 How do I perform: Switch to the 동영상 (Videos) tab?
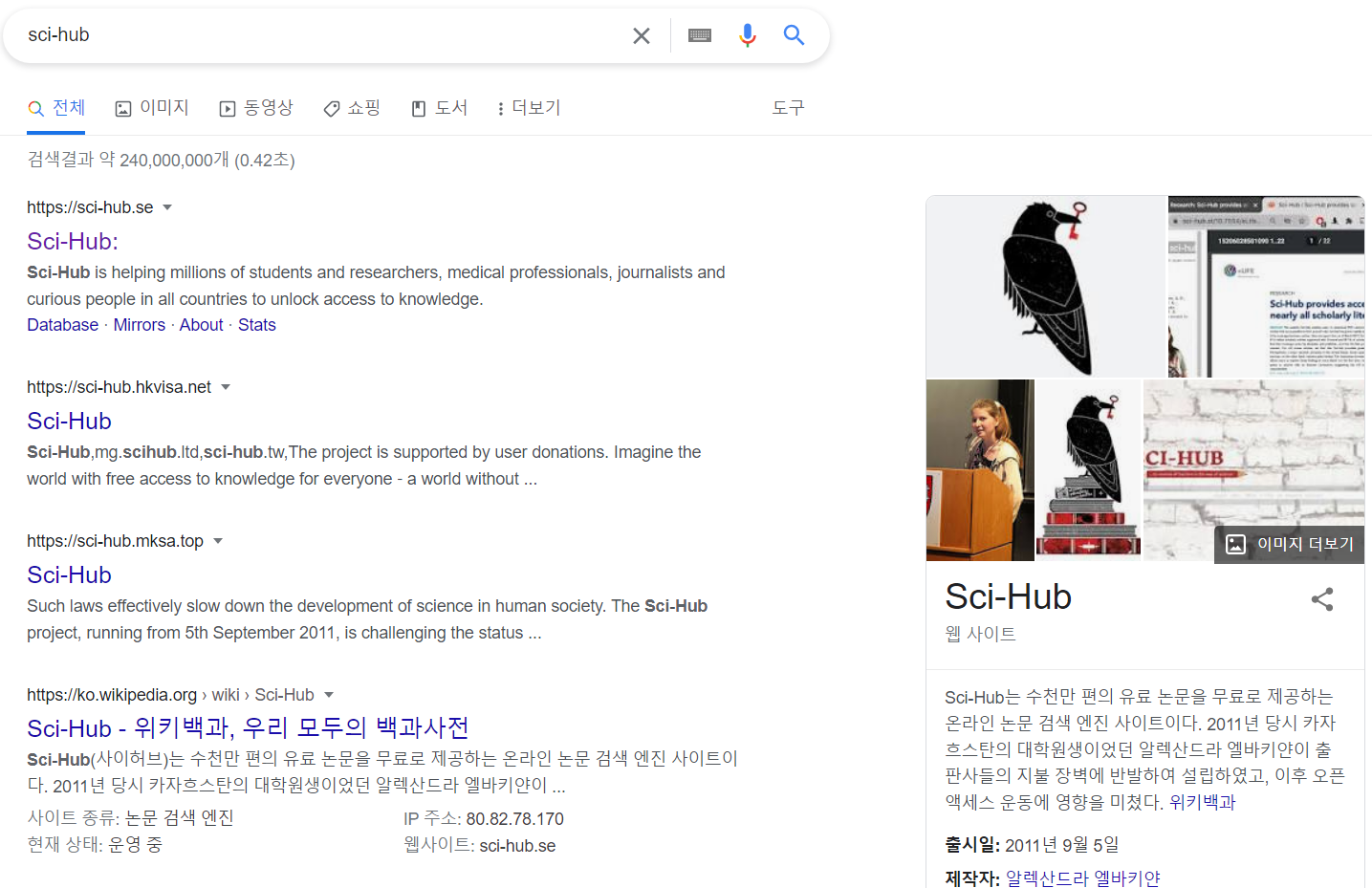click(256, 108)
